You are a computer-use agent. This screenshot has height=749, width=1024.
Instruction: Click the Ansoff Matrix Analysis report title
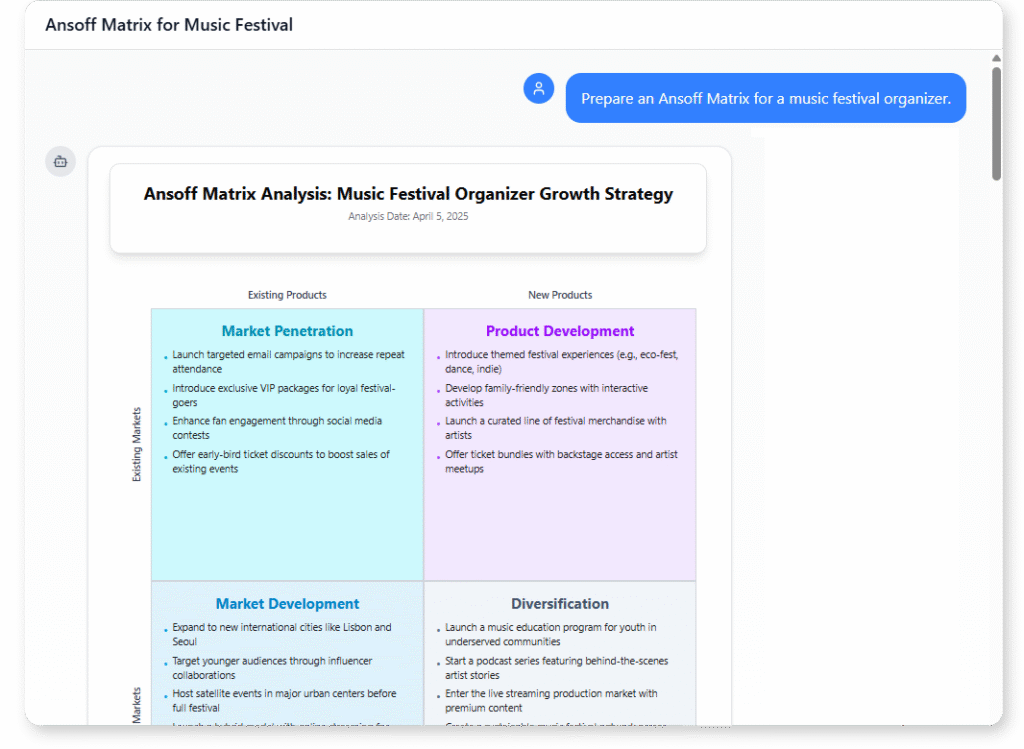click(408, 193)
